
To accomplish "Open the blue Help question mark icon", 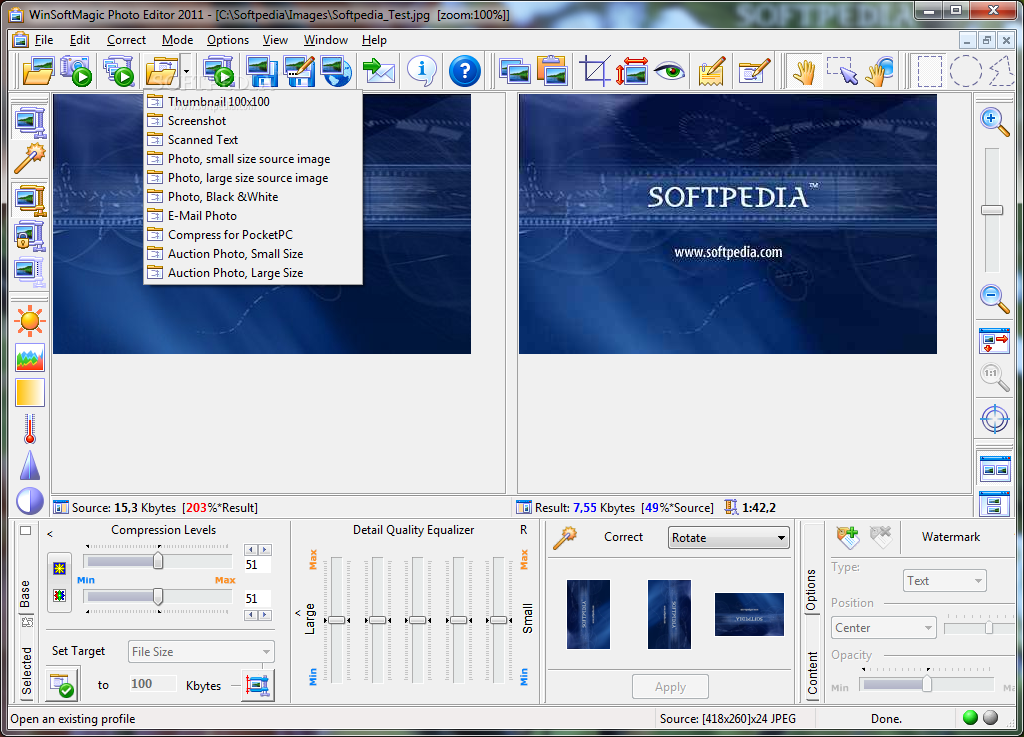I will click(465, 71).
